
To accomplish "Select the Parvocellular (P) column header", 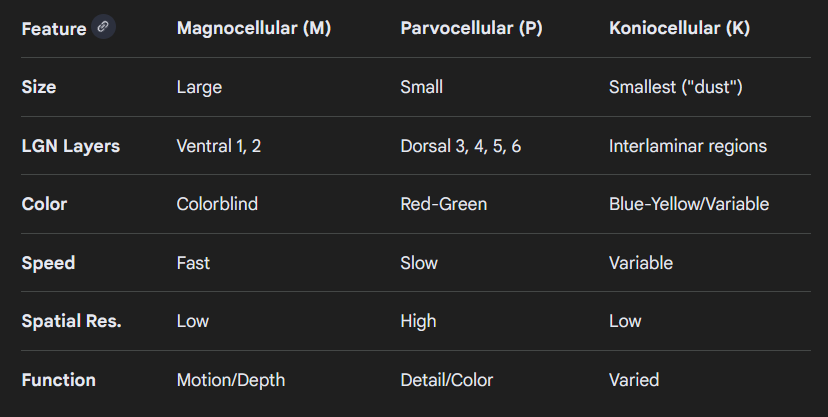I will point(471,29).
